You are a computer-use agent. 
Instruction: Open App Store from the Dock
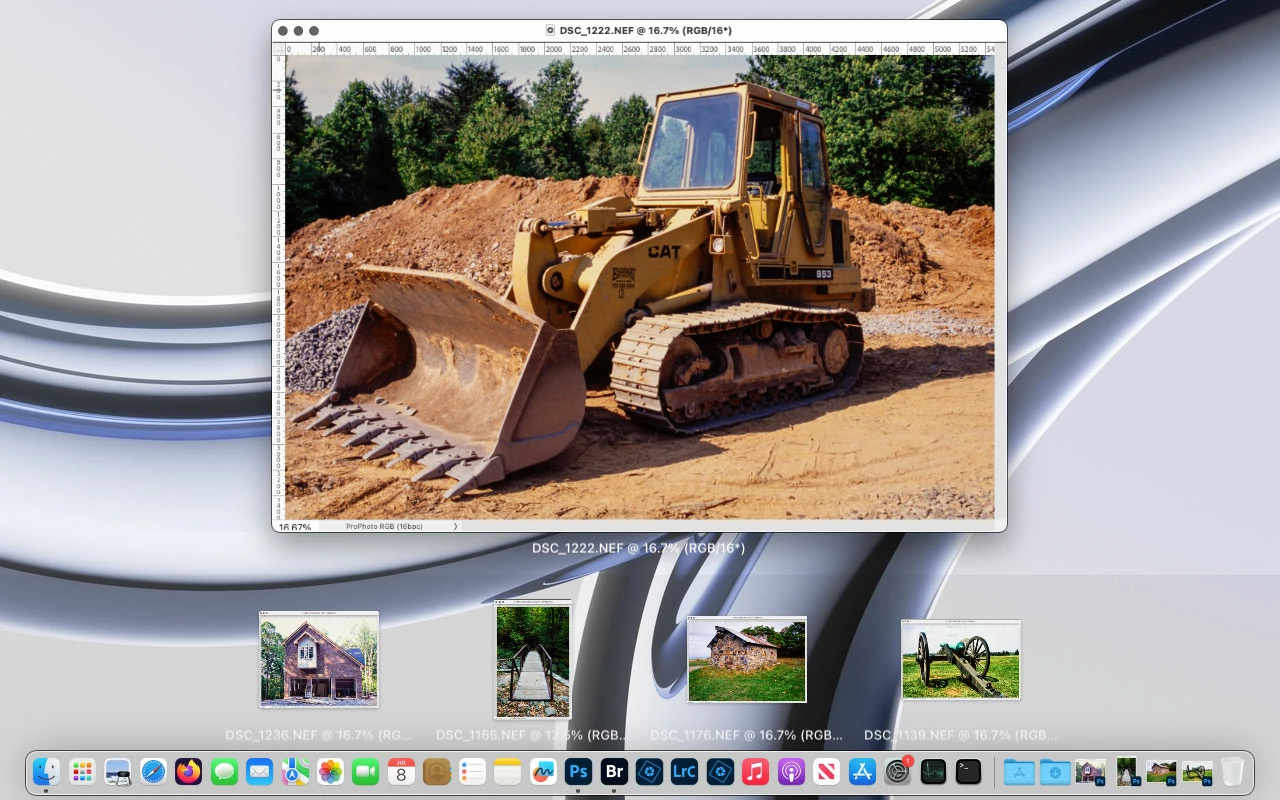click(862, 772)
